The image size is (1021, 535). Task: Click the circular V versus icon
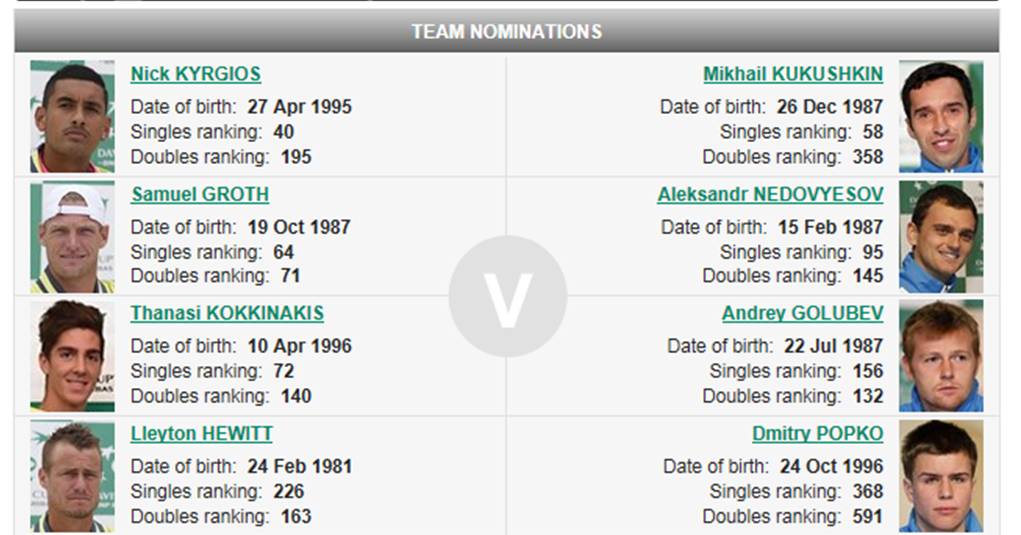[507, 297]
